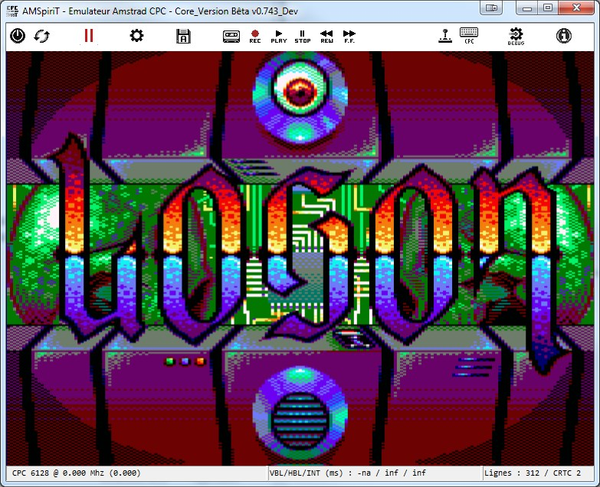Image resolution: width=600 pixels, height=487 pixels.
Task: Fast-forward the tape with F.F.
Action: (349, 36)
